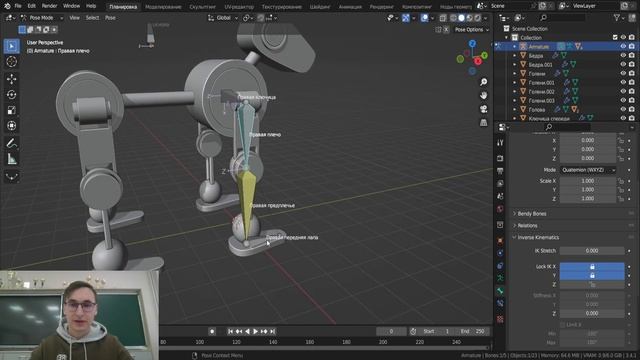Toggle Collection exclude checkbox in outliner
Screen dimensions: 640x360
point(615,38)
